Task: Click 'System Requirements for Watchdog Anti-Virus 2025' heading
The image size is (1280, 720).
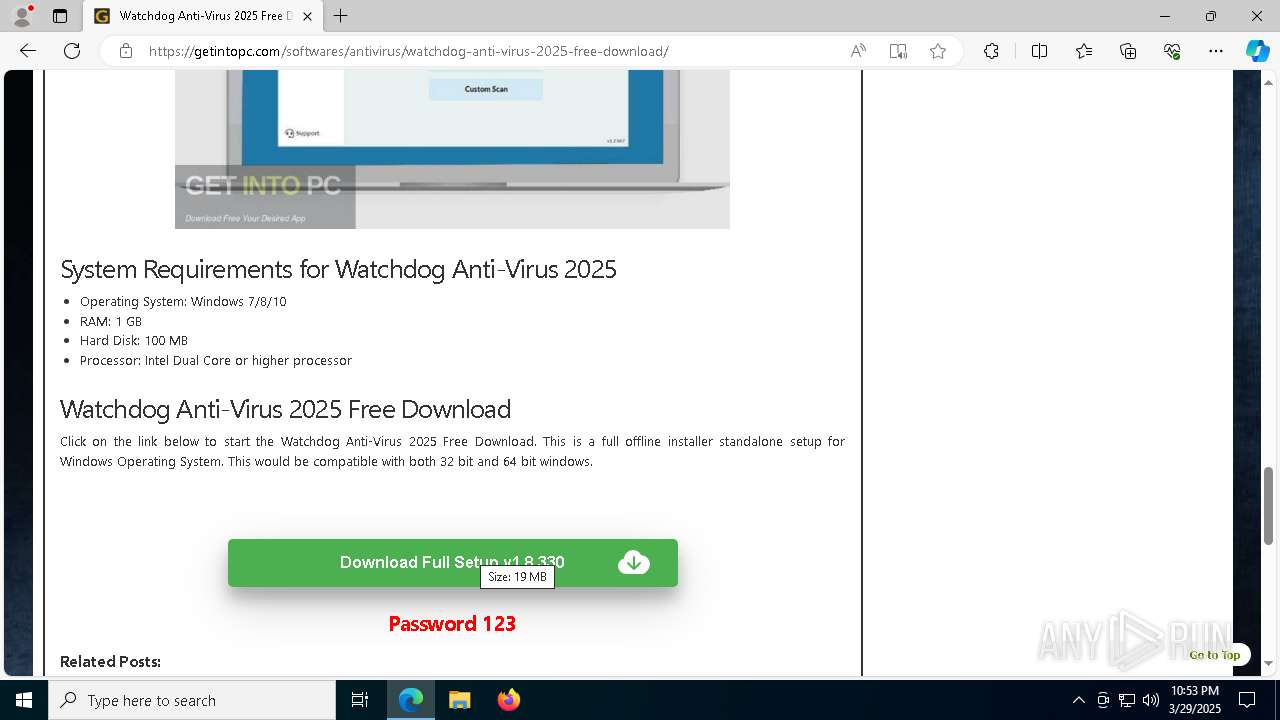Action: pyautogui.click(x=338, y=269)
